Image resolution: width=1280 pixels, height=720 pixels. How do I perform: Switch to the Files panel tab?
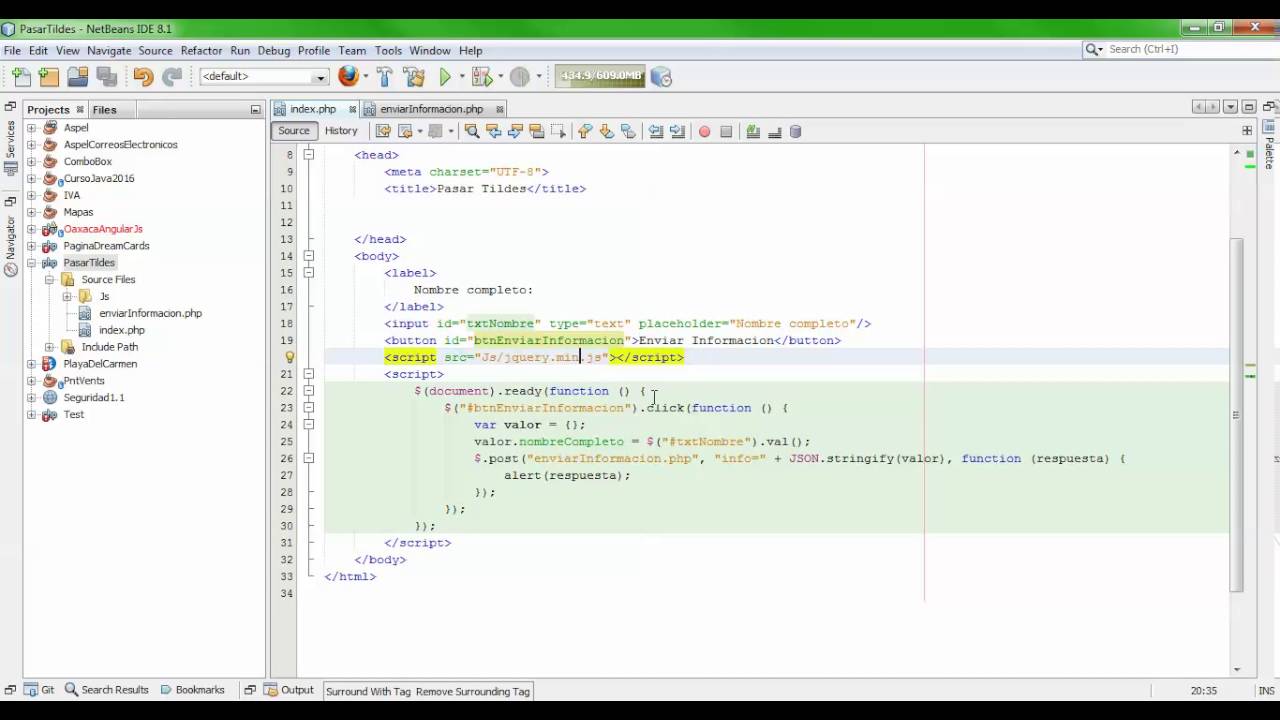[104, 110]
